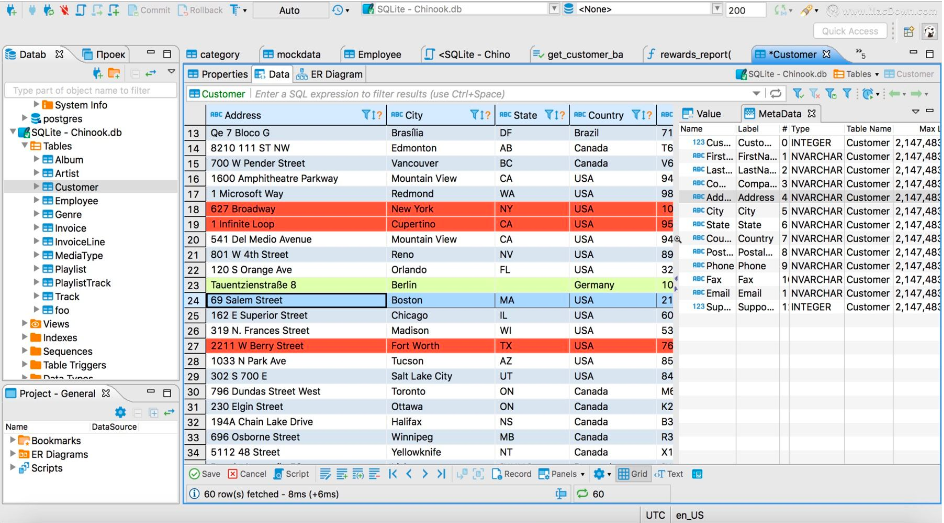Open the Panels dropdown
Screen dimensions: 944x523
[561, 474]
